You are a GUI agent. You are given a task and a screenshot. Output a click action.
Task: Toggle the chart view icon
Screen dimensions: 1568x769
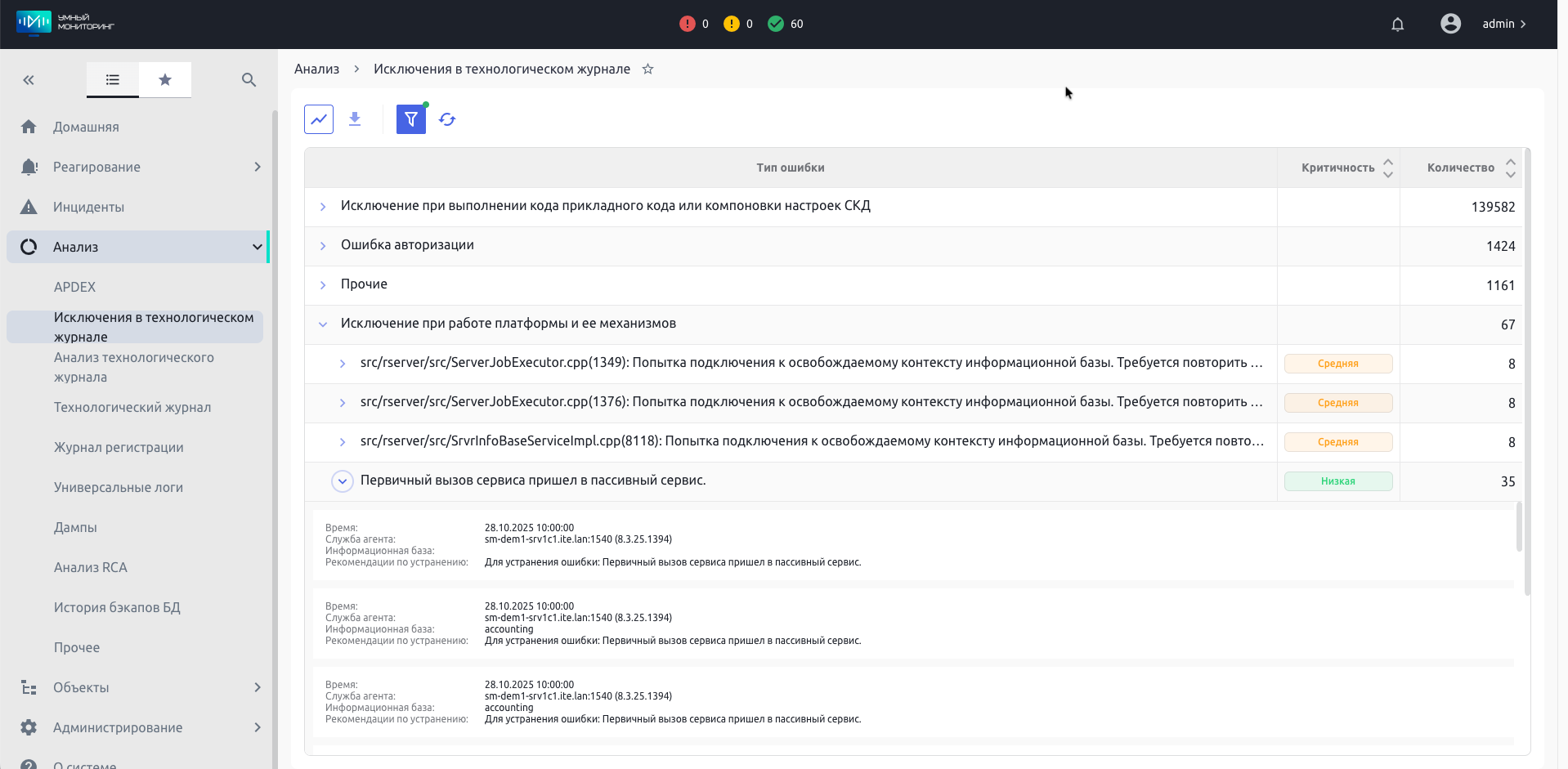[x=319, y=119]
